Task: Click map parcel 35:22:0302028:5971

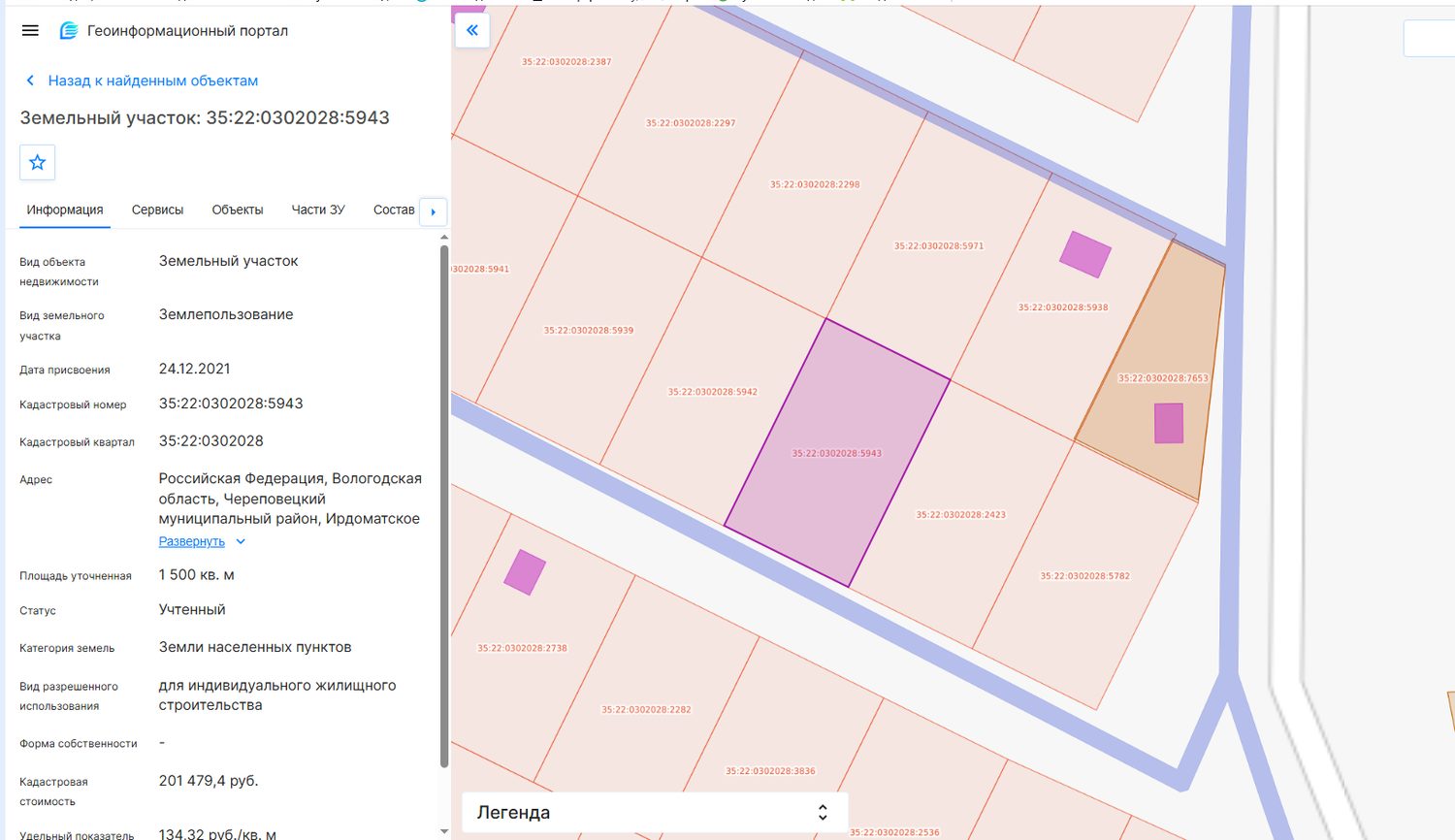Action: tap(939, 245)
